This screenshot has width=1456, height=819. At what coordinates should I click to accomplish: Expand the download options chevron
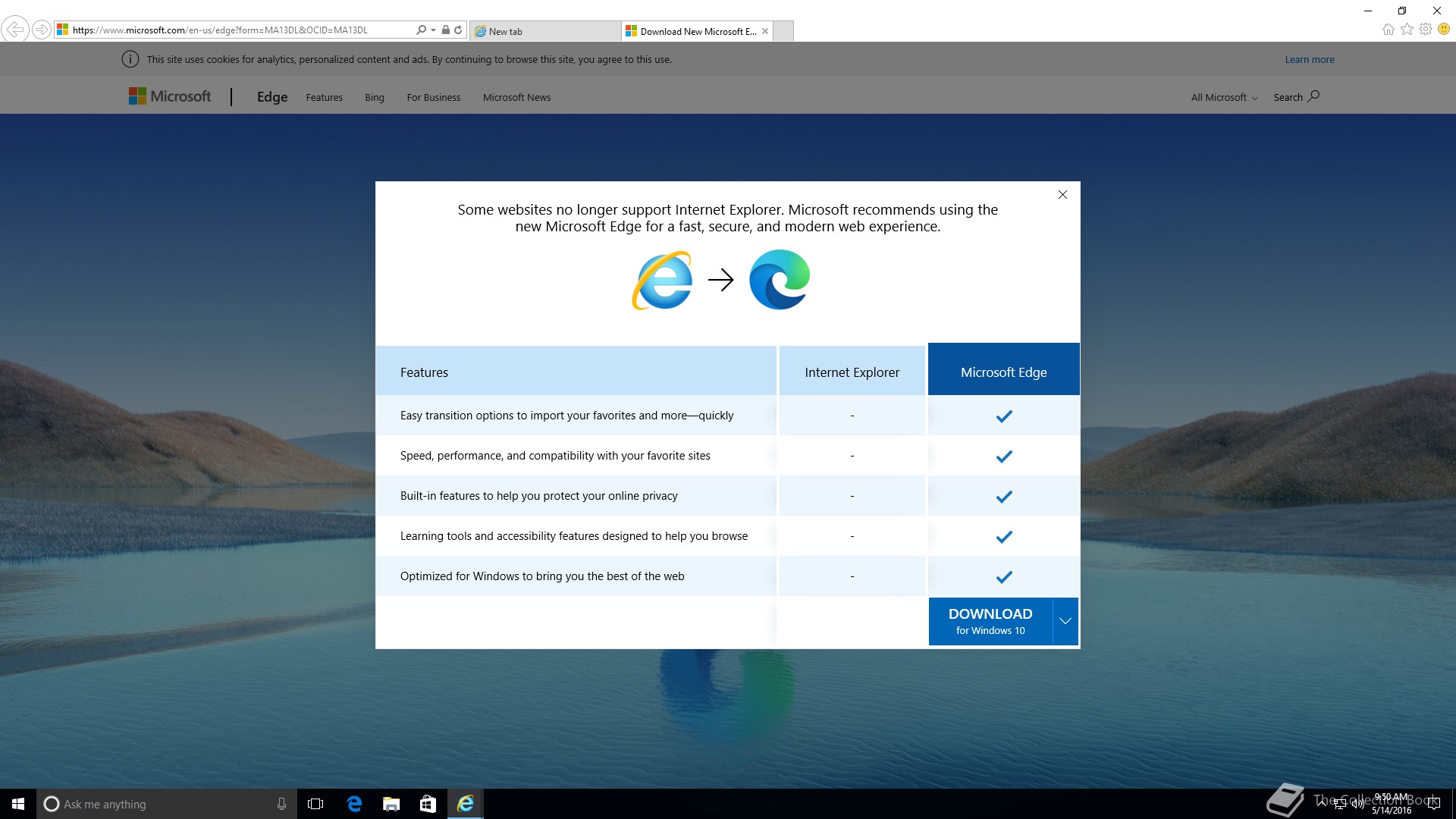pyautogui.click(x=1065, y=621)
